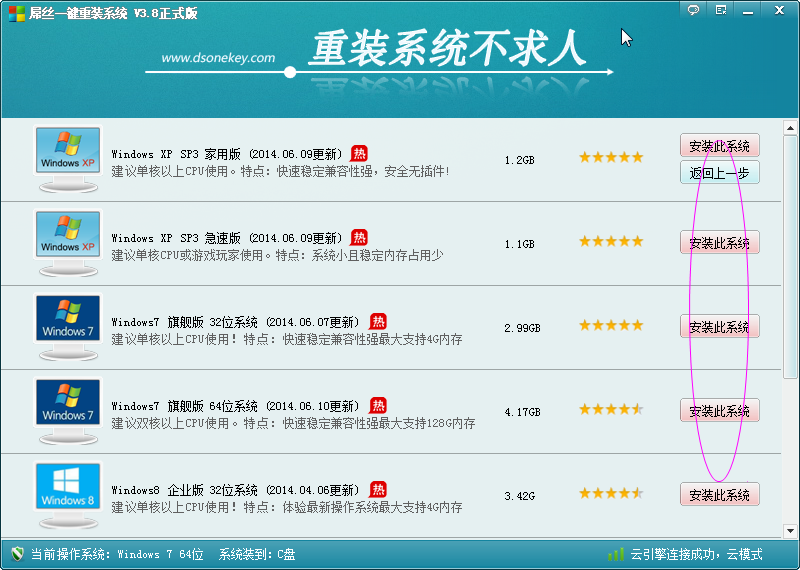Click the 热 badge beside Windows XP 家用版
Viewport: 800px width, 570px height.
[359, 154]
